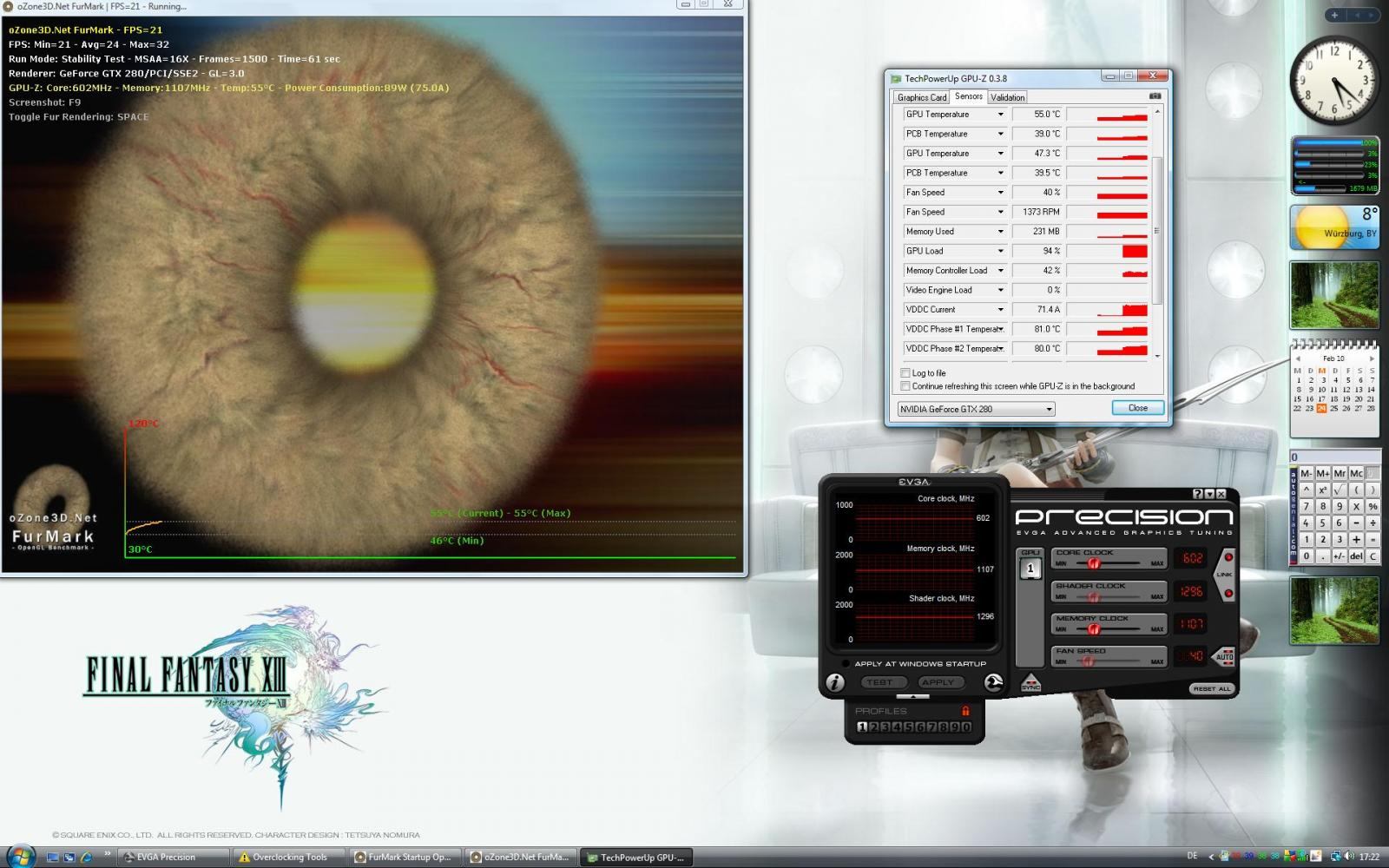Open EVGA Precision help question mark

click(x=1198, y=494)
